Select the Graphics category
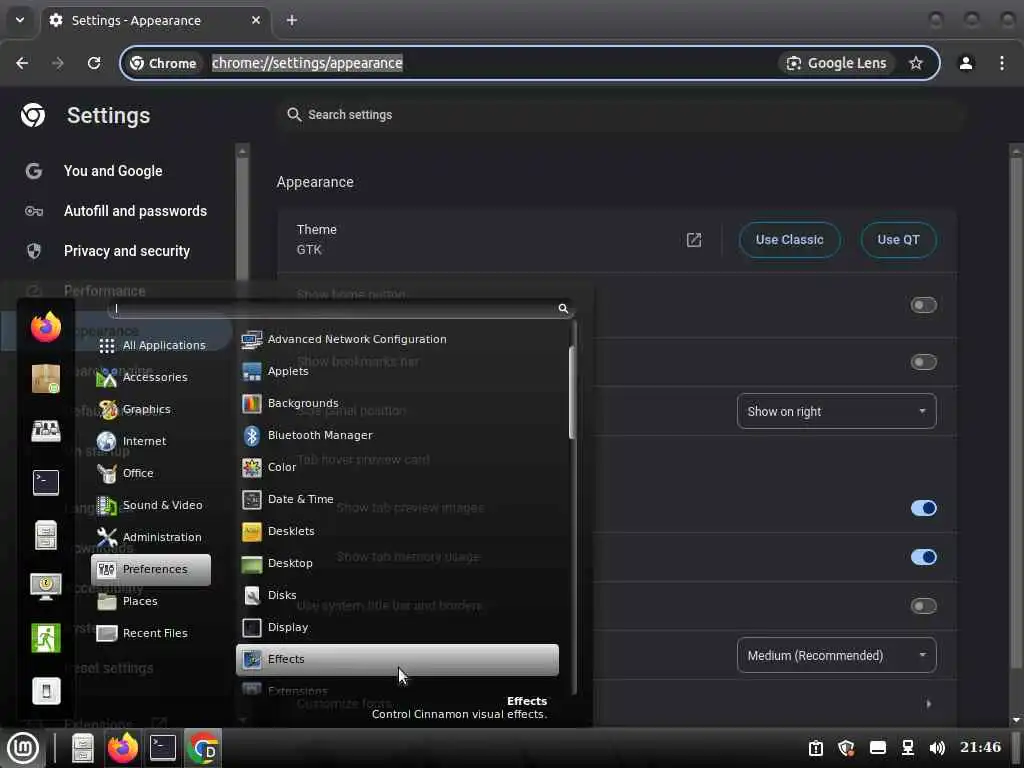 pyautogui.click(x=152, y=409)
